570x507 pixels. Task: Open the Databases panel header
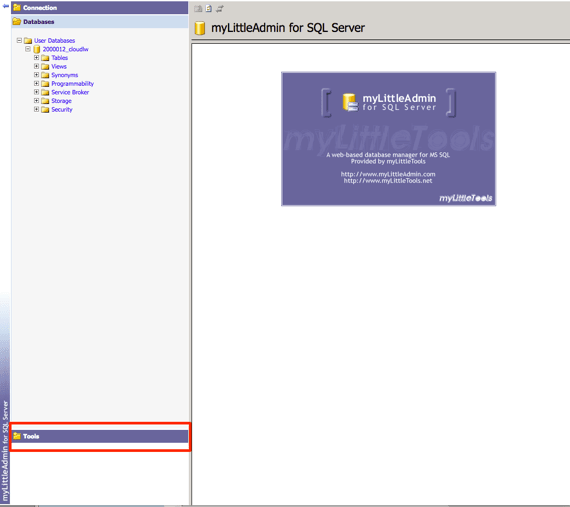pyautogui.click(x=100, y=21)
